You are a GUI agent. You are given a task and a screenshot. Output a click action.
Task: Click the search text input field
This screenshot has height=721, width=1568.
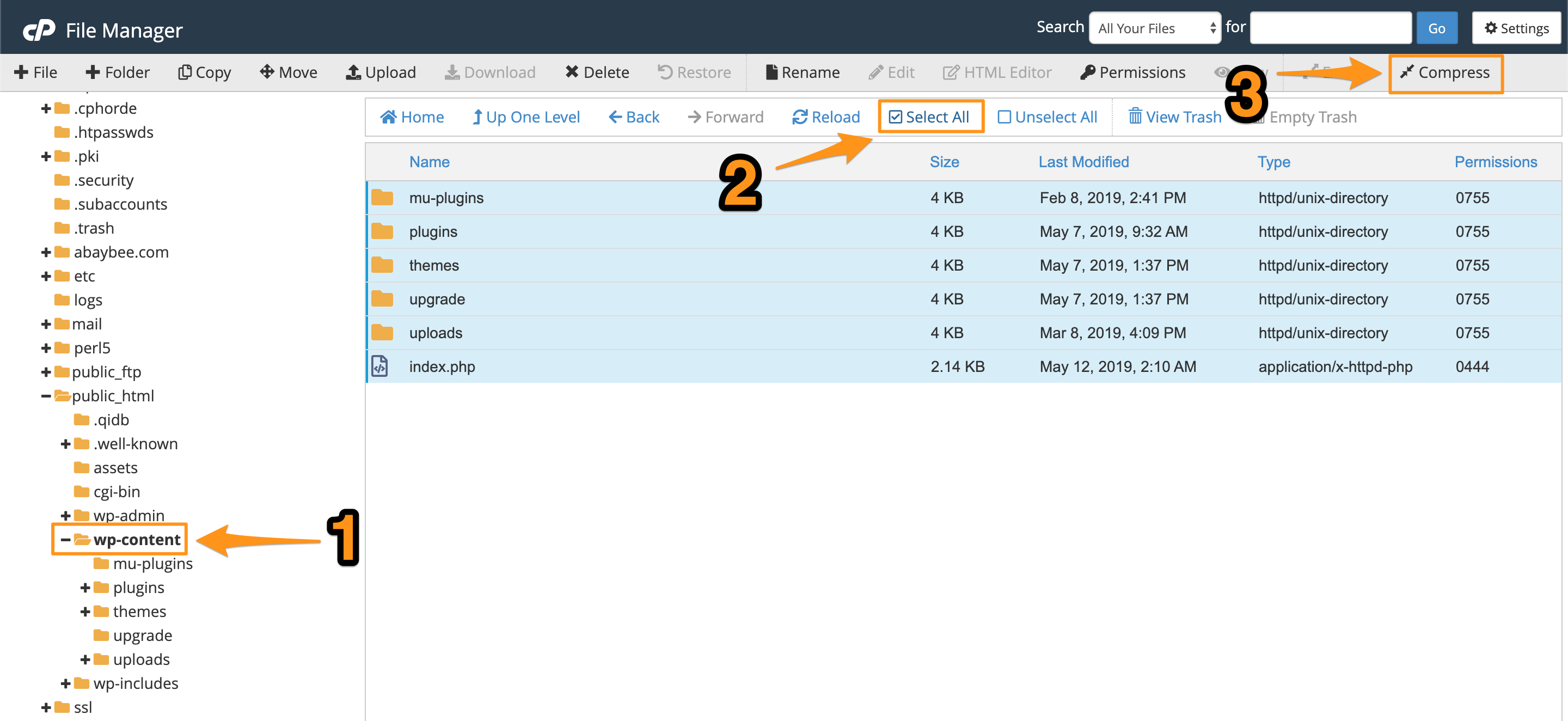tap(1330, 28)
